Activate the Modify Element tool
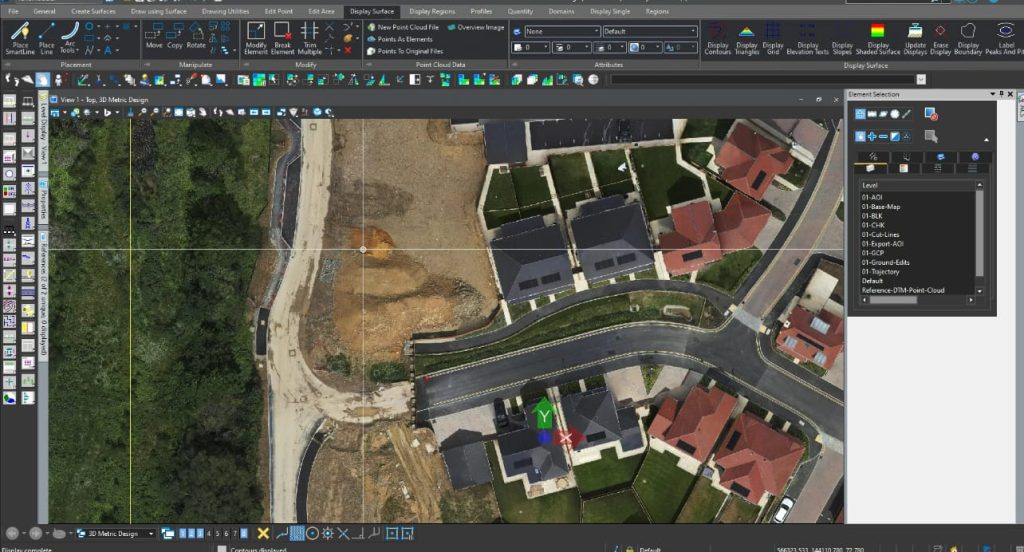Viewport: 1024px width, 552px height. click(x=255, y=39)
